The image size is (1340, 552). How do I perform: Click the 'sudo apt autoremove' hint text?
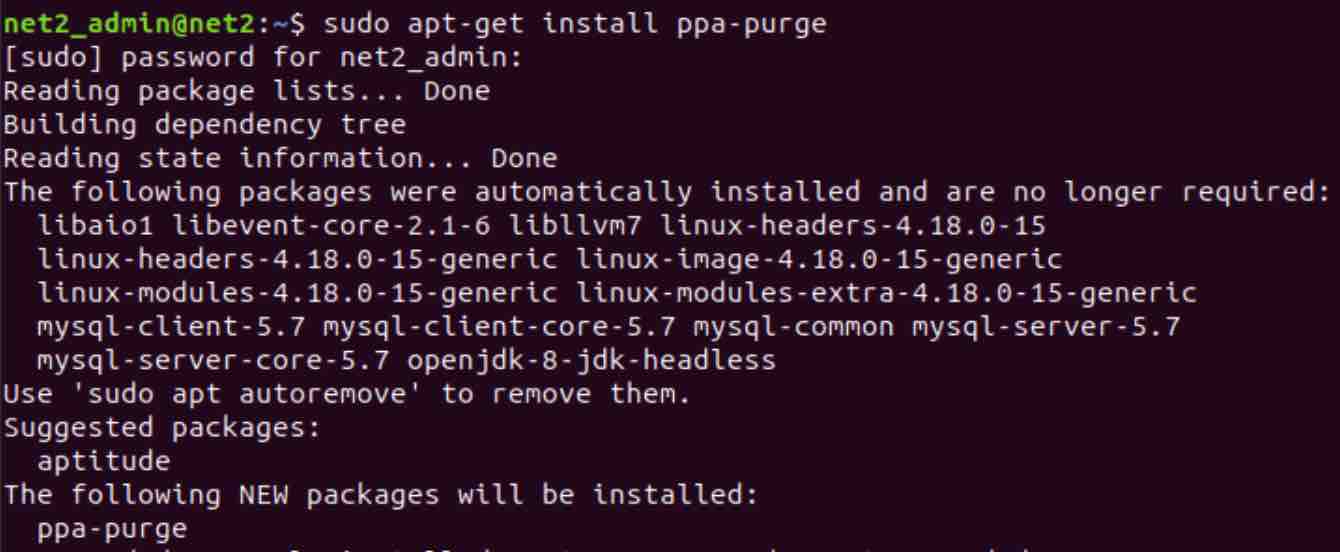tap(246, 394)
